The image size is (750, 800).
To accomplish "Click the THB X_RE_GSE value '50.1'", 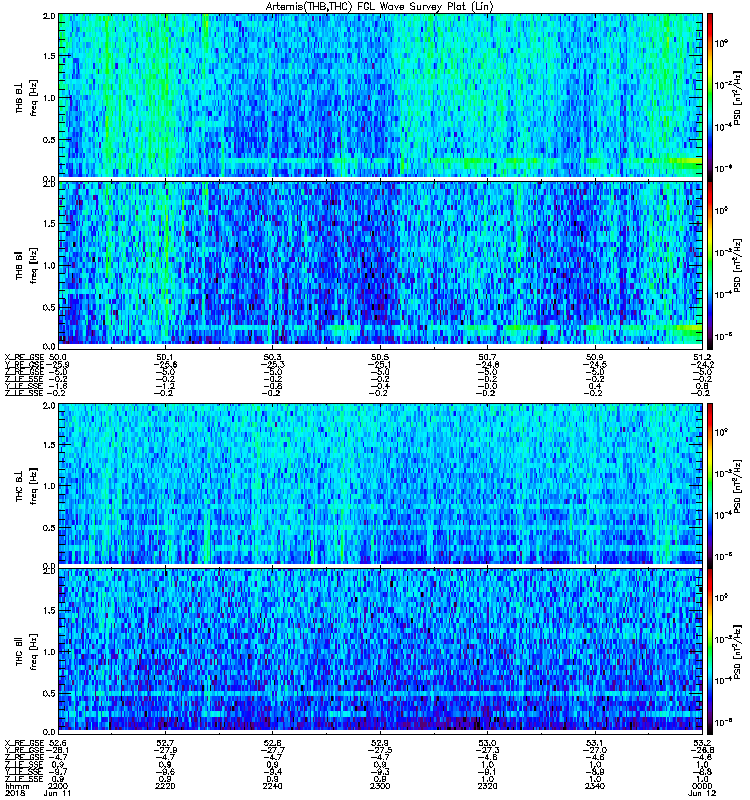I will coord(165,358).
